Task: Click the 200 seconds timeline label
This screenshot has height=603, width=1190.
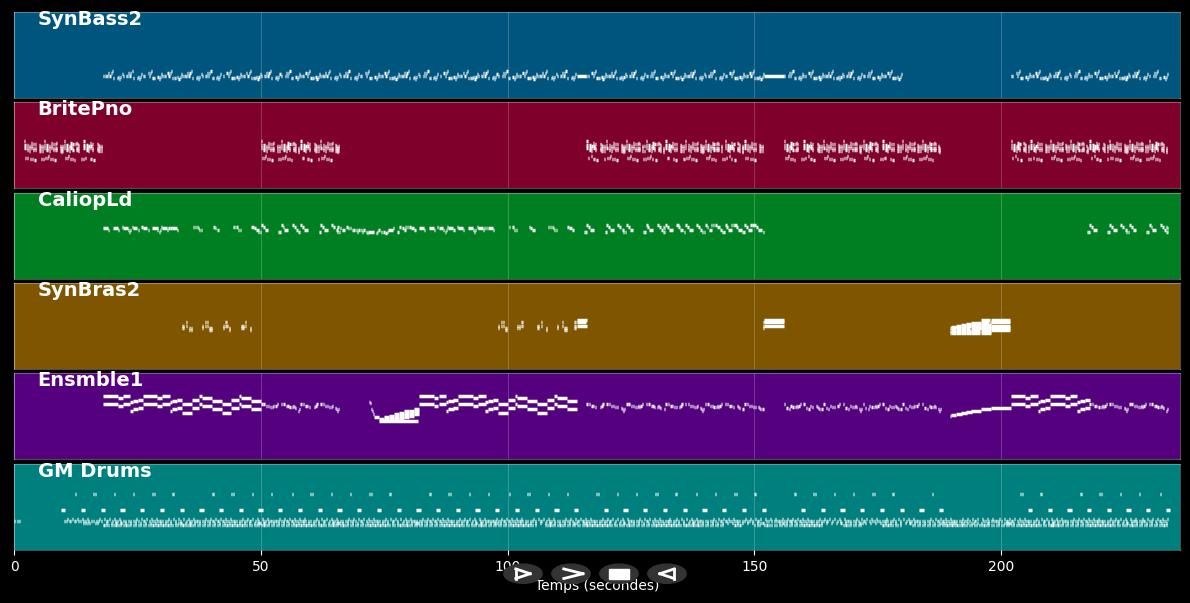Action: (x=1001, y=565)
